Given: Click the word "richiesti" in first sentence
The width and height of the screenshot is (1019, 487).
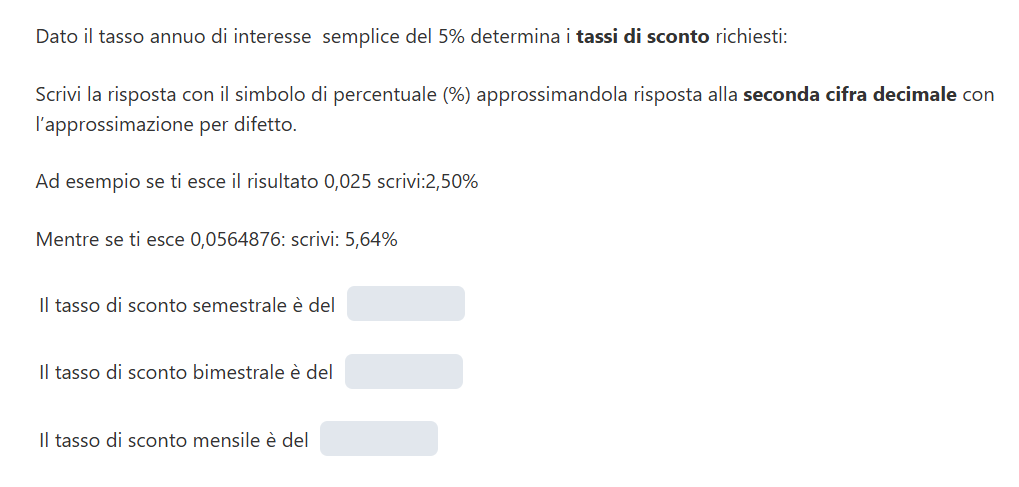Looking at the screenshot, I should [x=751, y=37].
